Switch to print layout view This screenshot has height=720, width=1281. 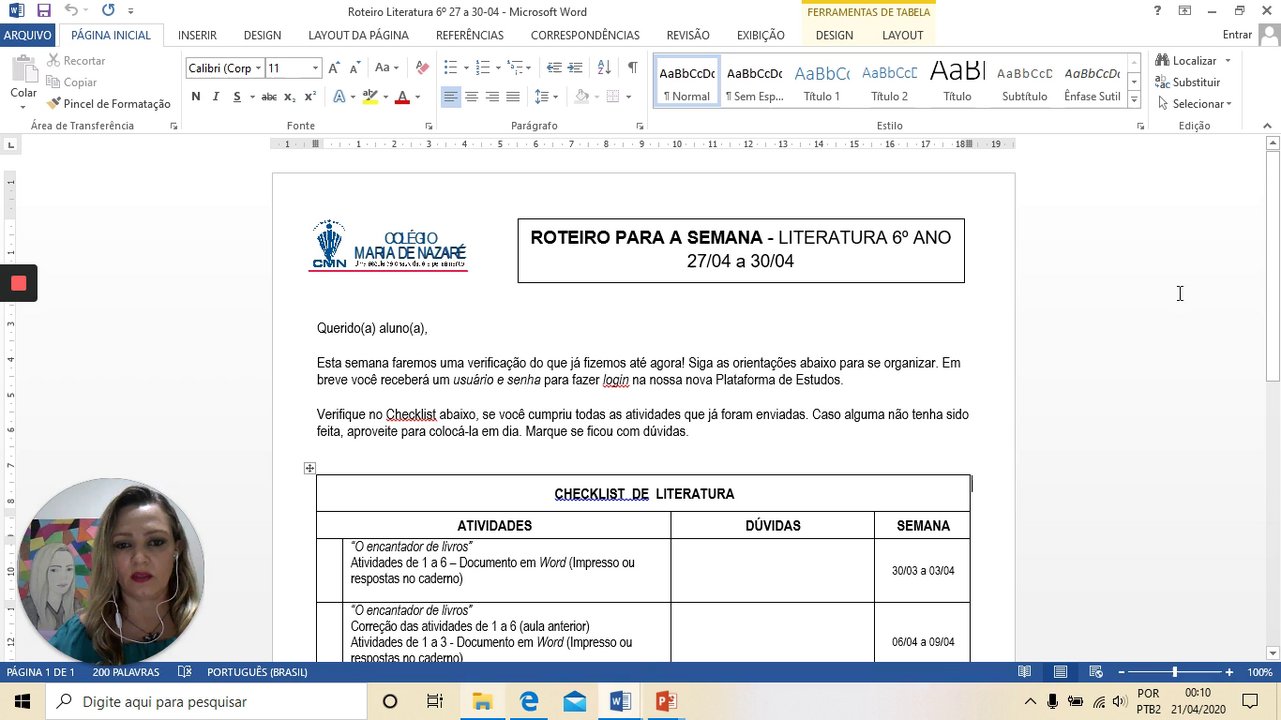pos(1060,672)
